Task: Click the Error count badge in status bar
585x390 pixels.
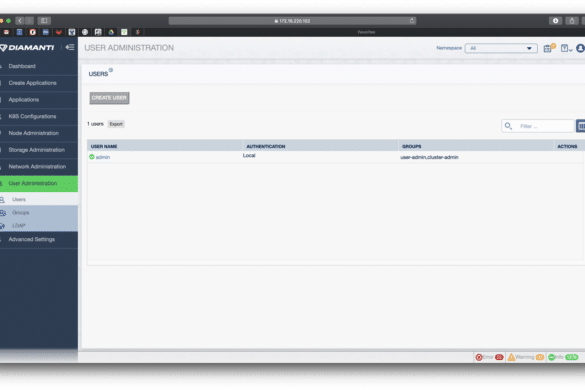Action: pyautogui.click(x=499, y=357)
